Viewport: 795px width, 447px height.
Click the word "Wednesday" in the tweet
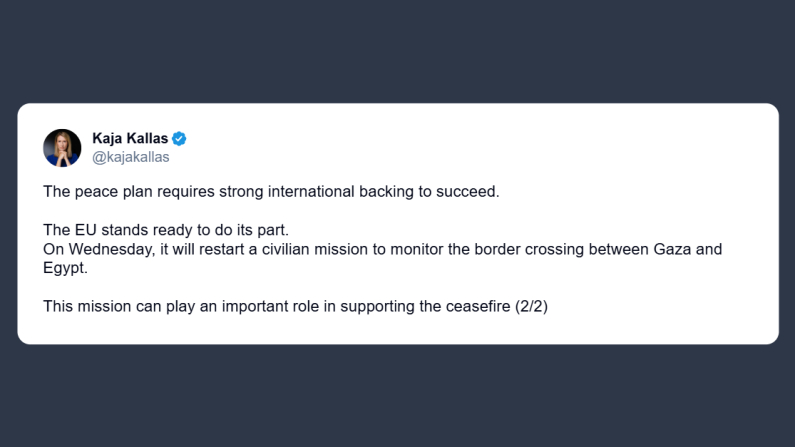click(x=108, y=249)
